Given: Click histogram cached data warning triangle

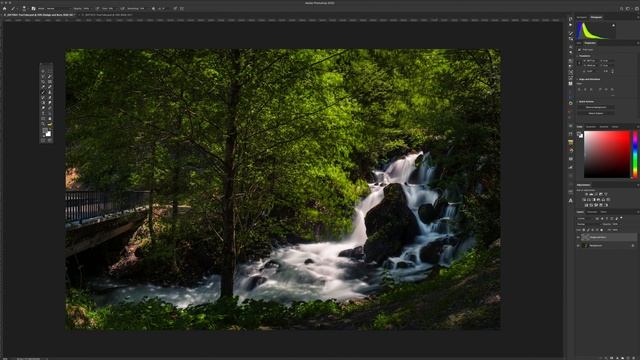Looking at the screenshot, I should (x=613, y=25).
